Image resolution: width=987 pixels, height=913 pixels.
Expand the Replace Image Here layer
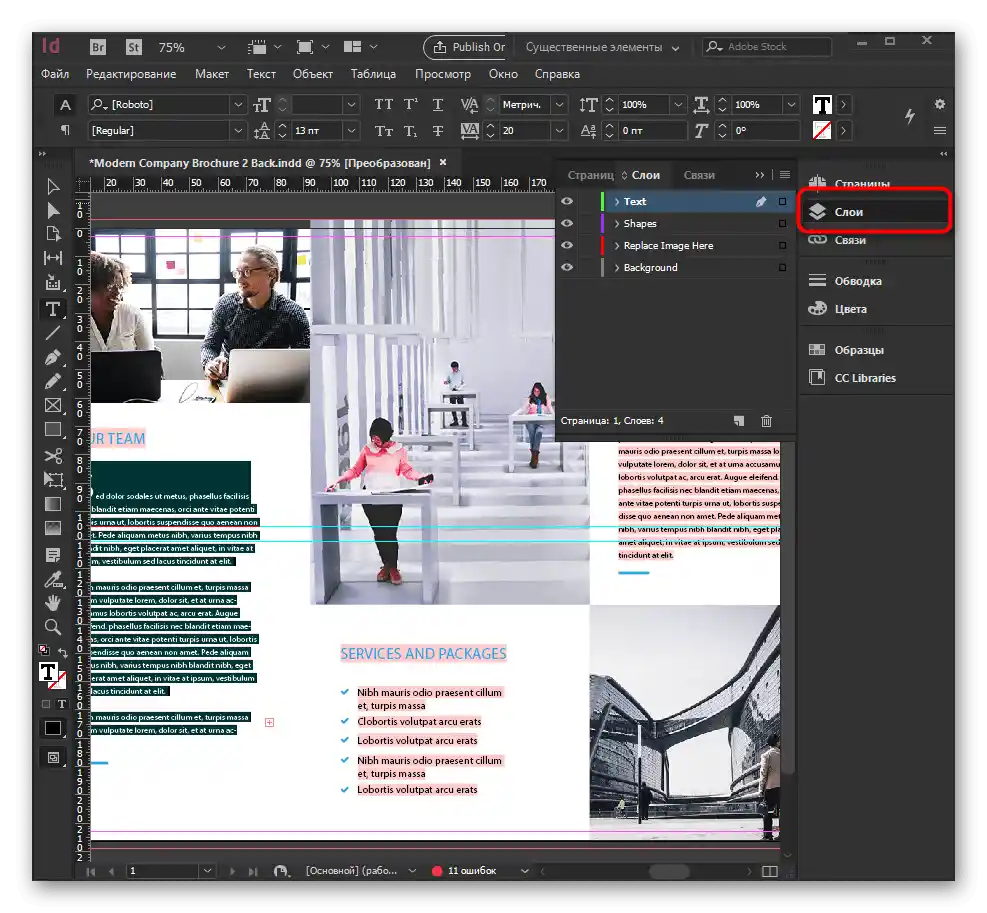pyautogui.click(x=617, y=246)
